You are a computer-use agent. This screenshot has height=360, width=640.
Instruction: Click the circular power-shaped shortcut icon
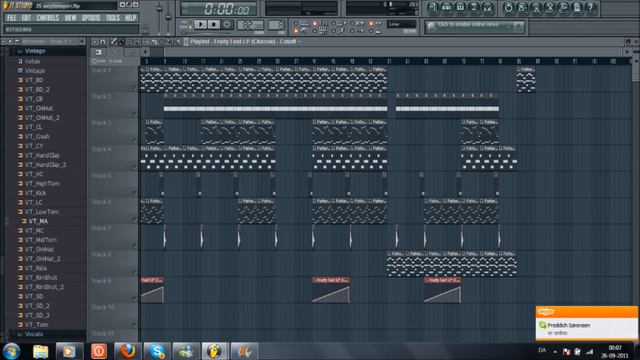509,7
